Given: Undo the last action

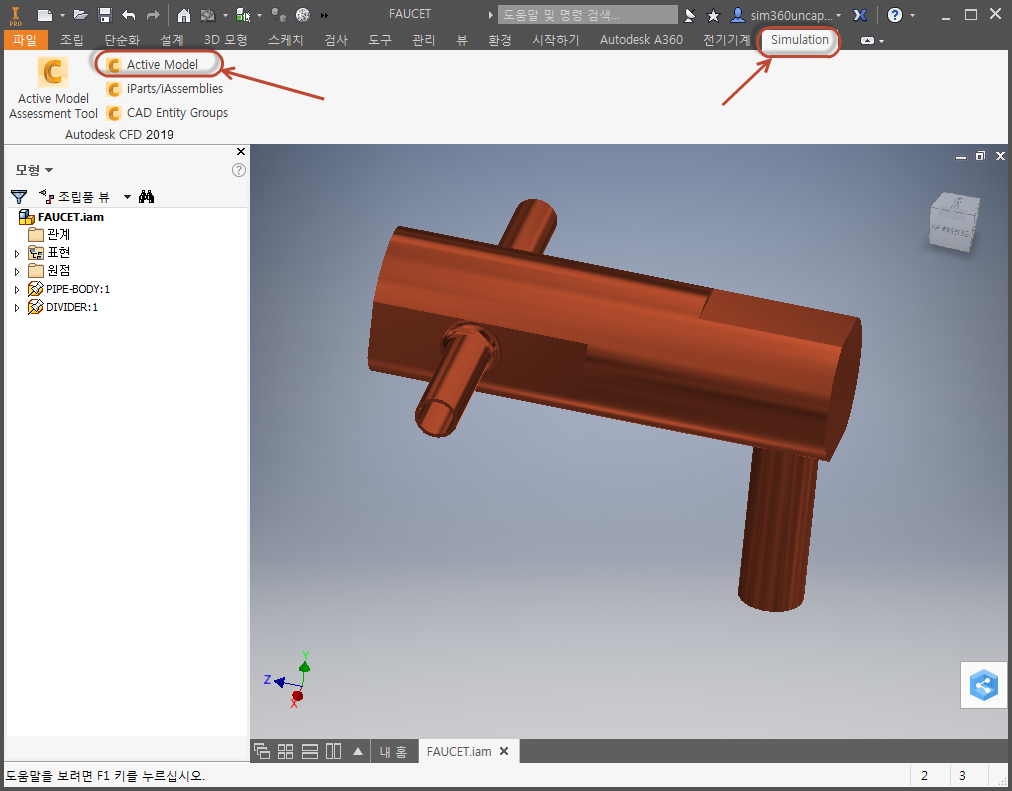Looking at the screenshot, I should coord(129,15).
